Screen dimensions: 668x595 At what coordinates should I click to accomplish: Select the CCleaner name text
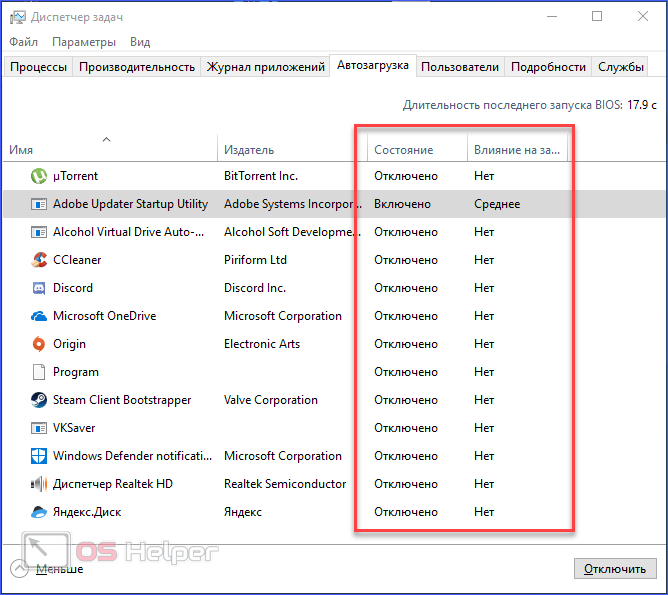click(77, 260)
